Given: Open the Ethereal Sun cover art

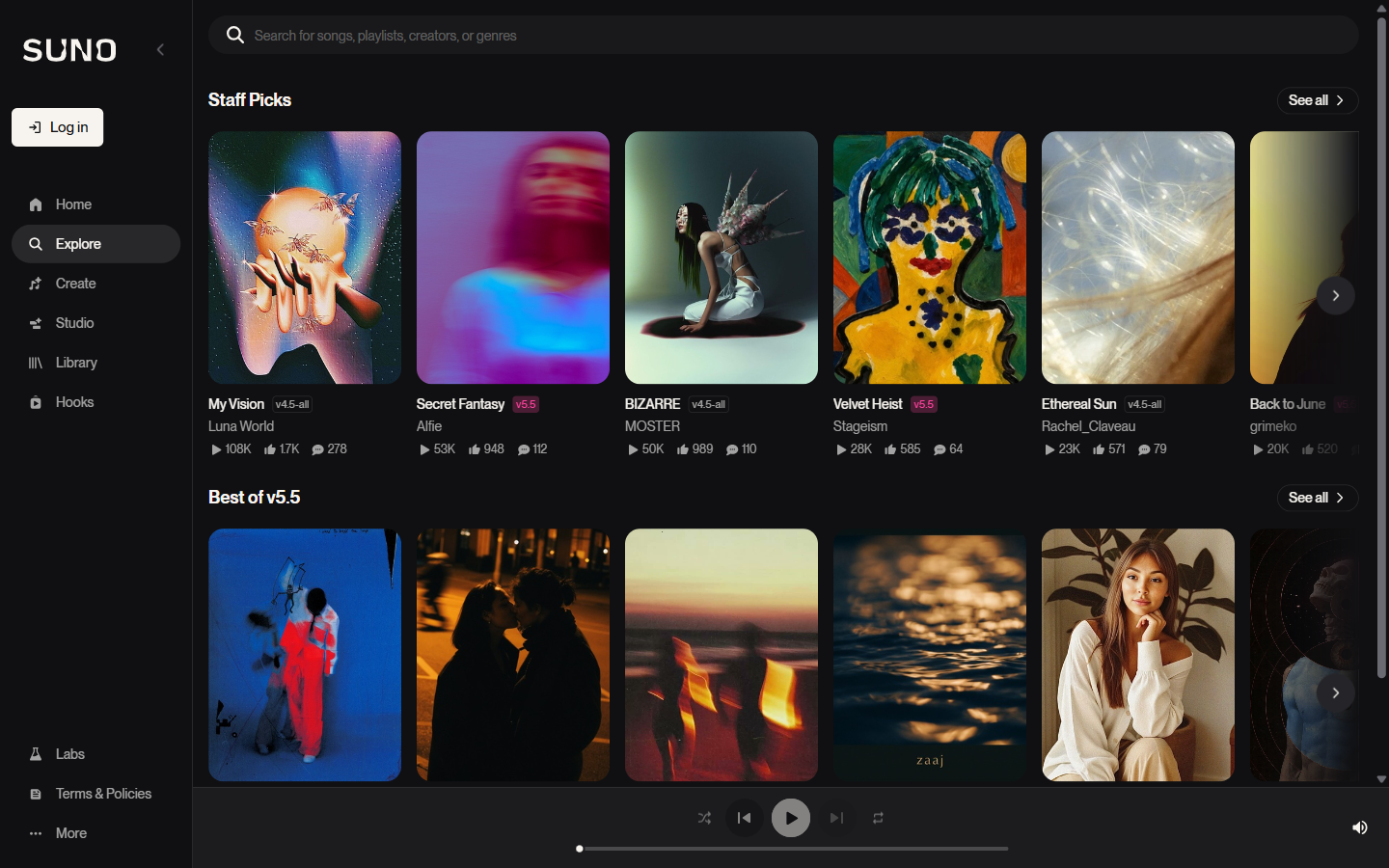Looking at the screenshot, I should (1138, 258).
